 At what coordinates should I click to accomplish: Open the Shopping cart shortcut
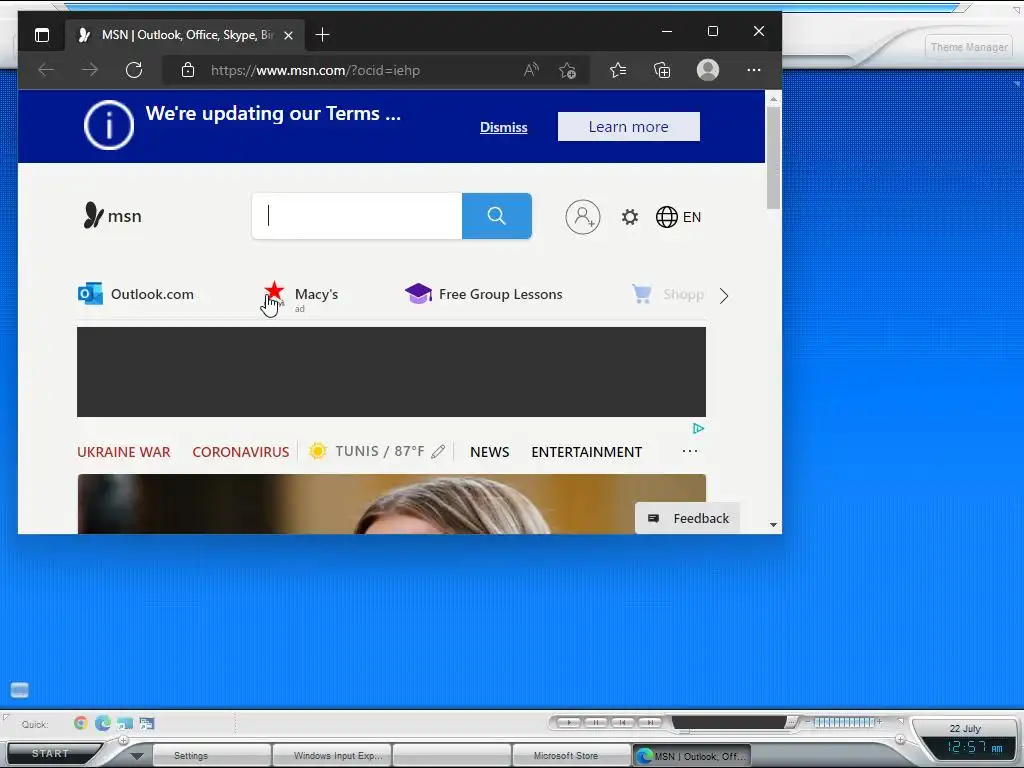667,294
